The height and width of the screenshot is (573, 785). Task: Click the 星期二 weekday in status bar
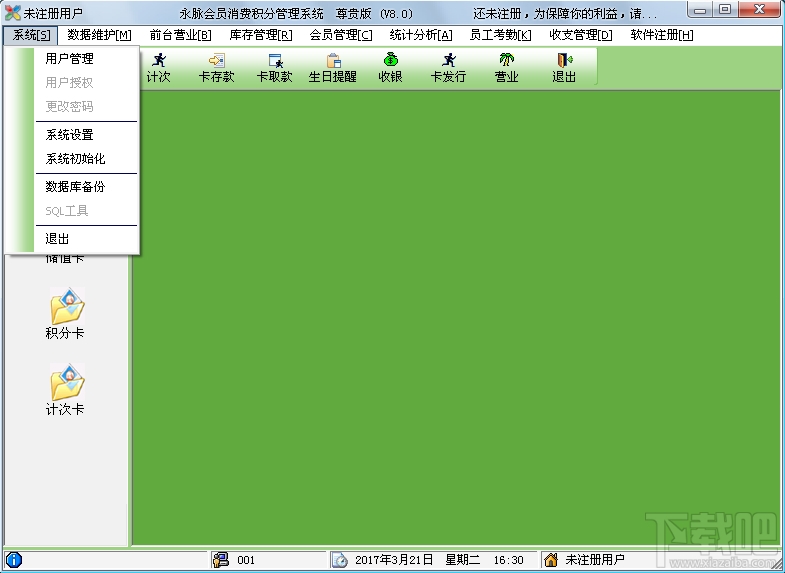[463, 560]
